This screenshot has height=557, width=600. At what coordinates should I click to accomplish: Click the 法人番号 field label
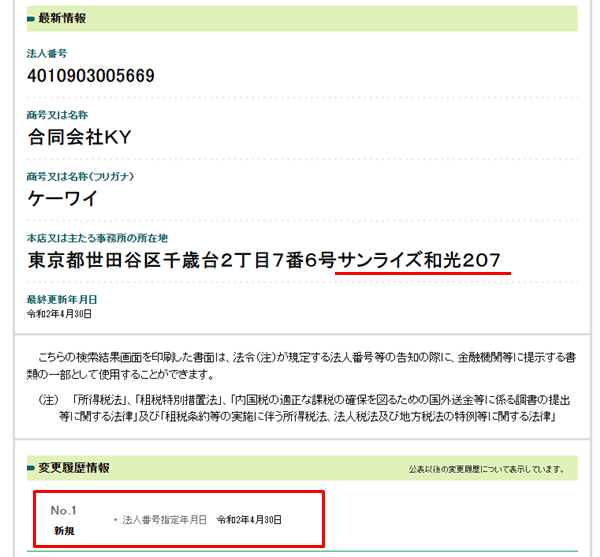47,54
